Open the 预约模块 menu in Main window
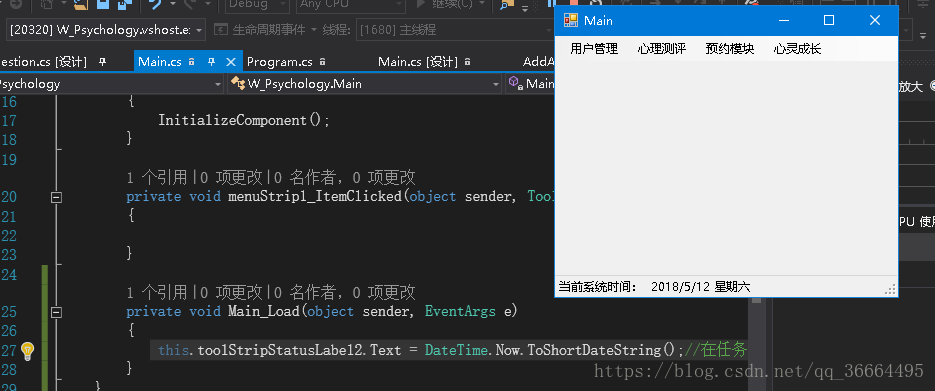The height and width of the screenshot is (391, 935). click(x=729, y=49)
